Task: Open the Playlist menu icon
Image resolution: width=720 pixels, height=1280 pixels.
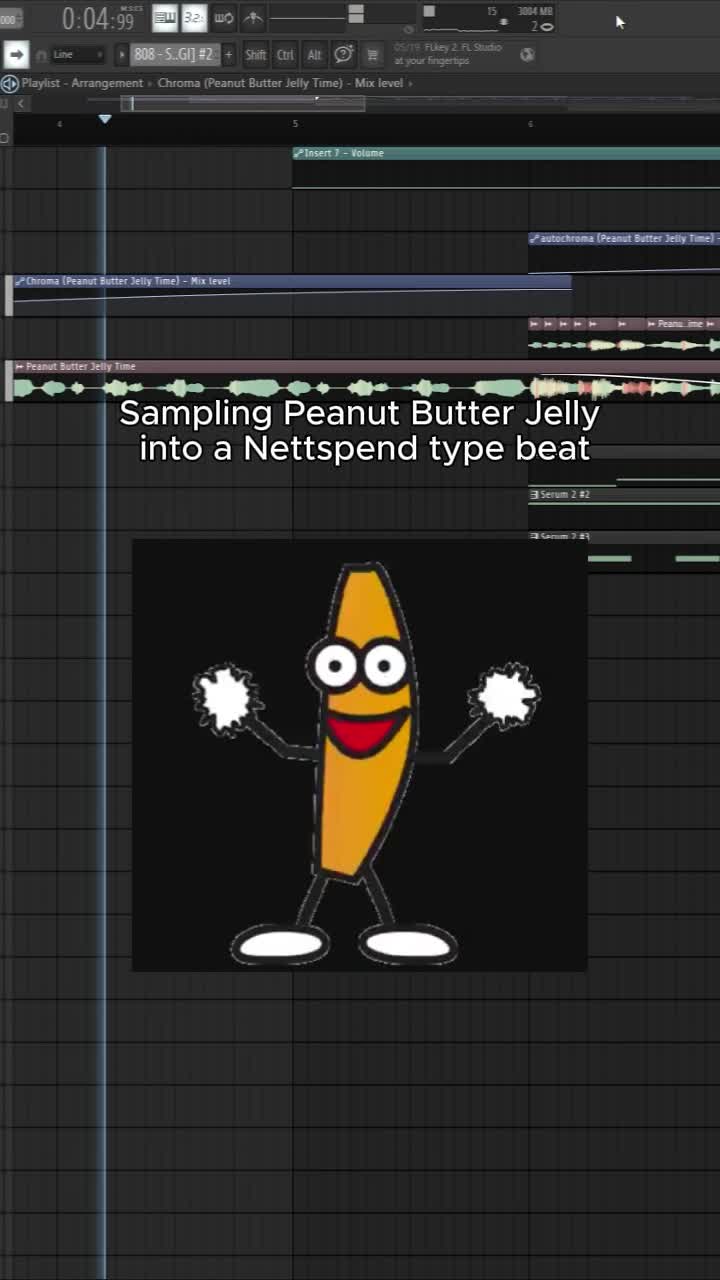Action: 10,83
